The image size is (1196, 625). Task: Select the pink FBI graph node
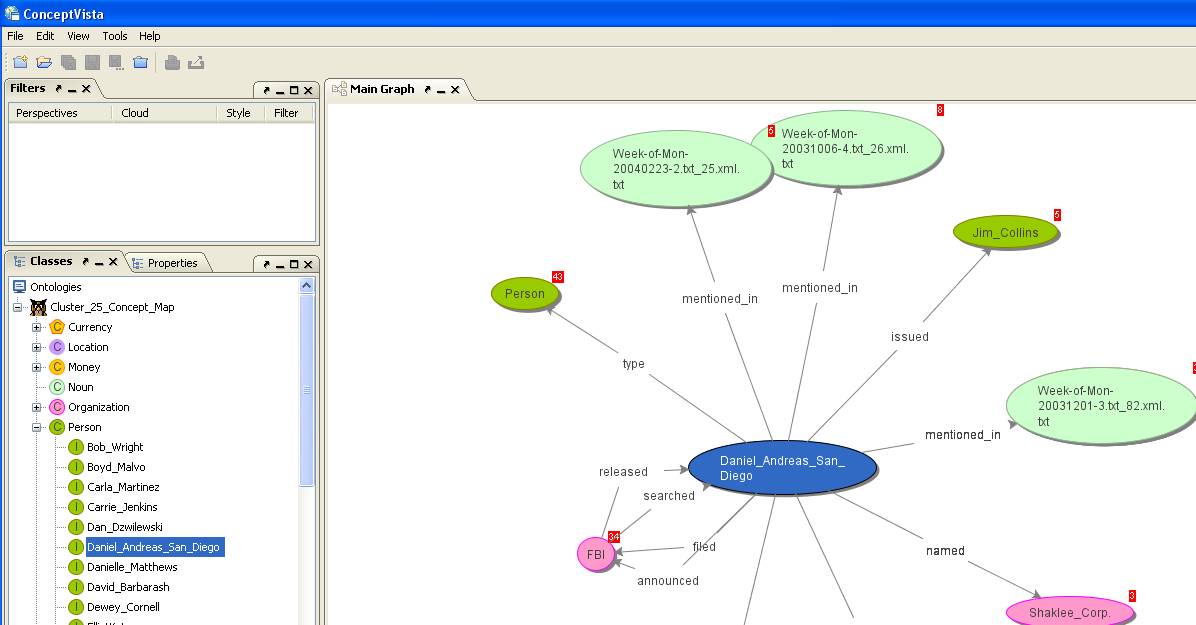[594, 554]
